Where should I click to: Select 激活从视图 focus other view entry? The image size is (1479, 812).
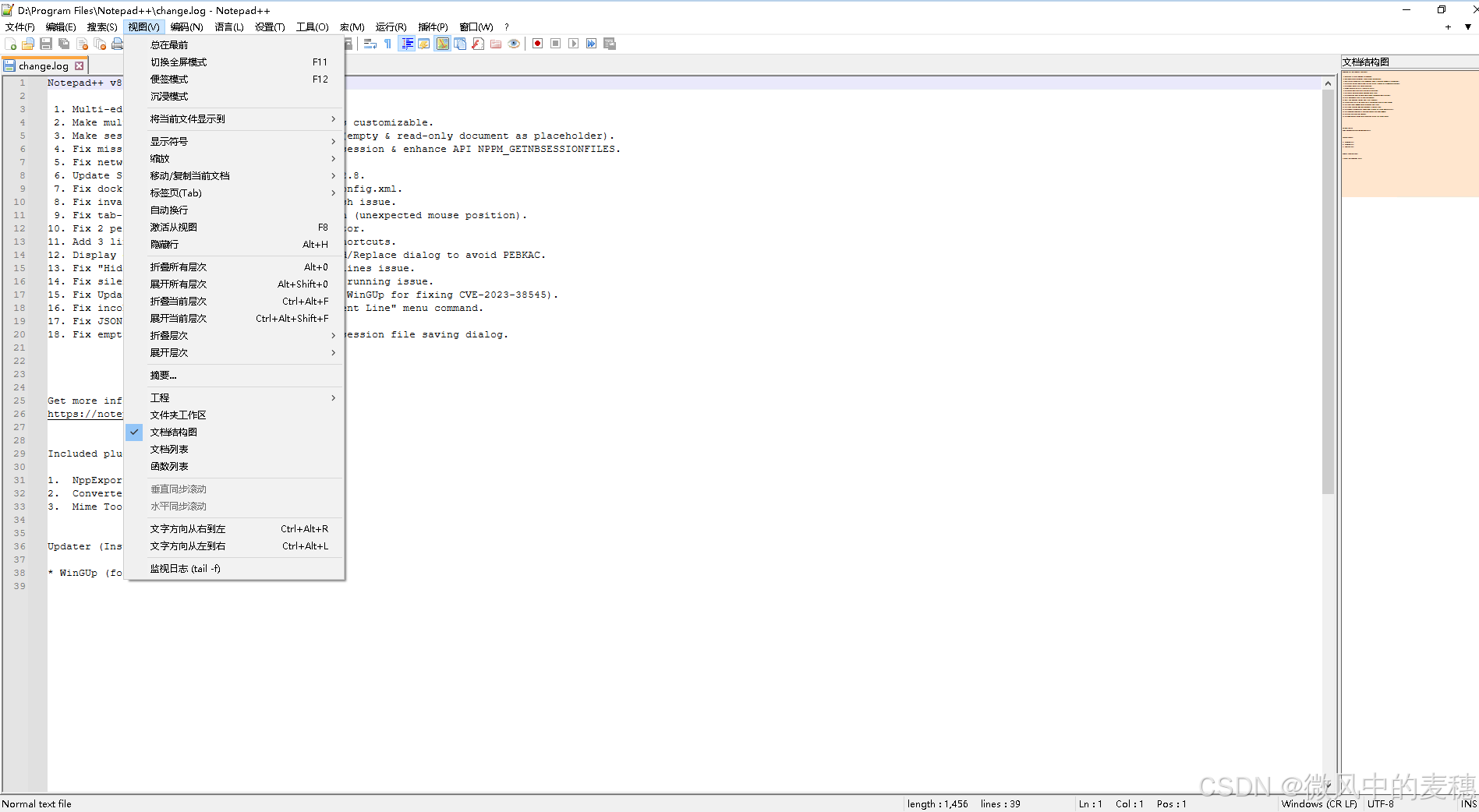click(x=234, y=228)
